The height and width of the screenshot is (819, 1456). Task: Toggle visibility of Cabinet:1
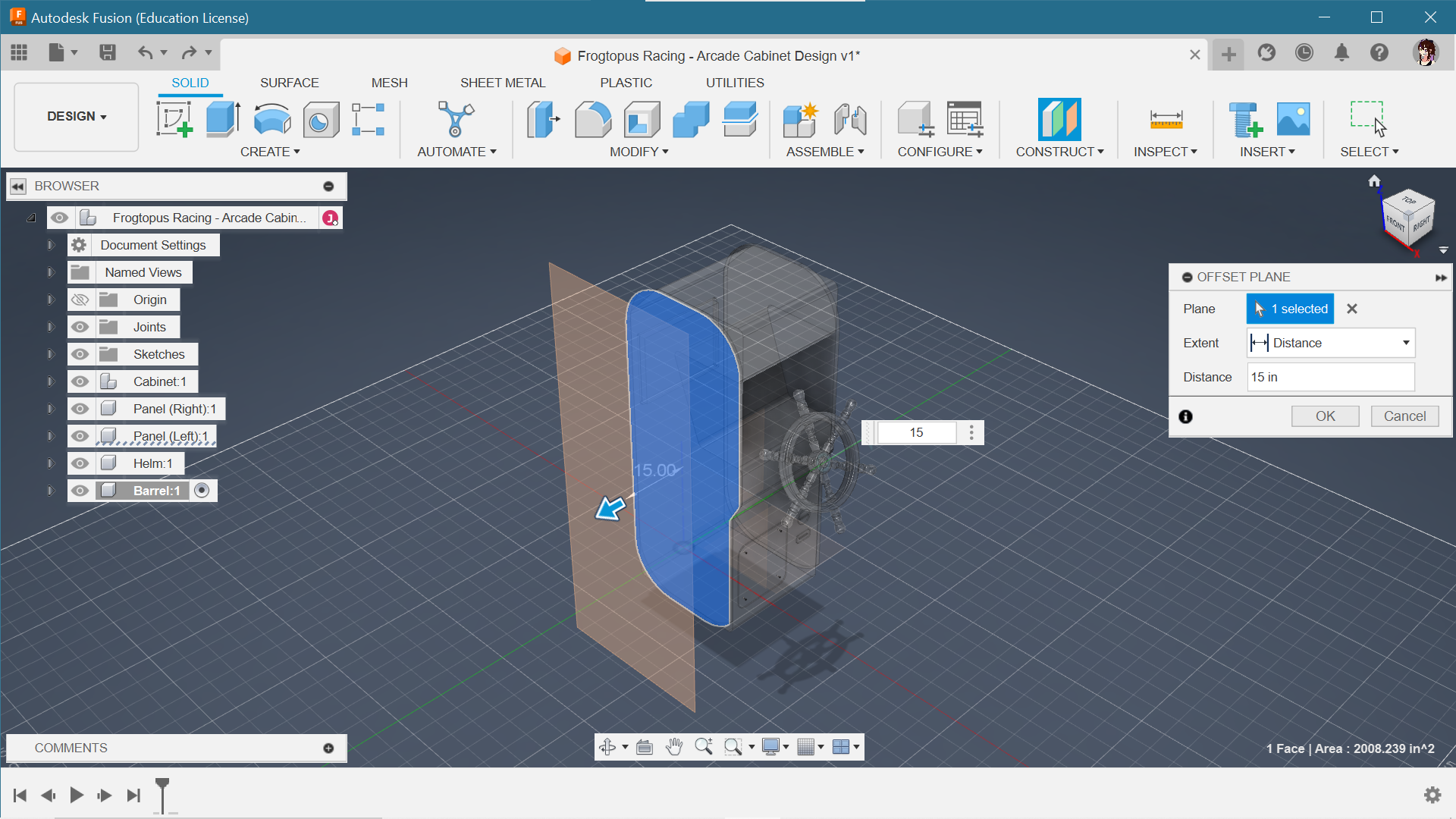click(80, 381)
